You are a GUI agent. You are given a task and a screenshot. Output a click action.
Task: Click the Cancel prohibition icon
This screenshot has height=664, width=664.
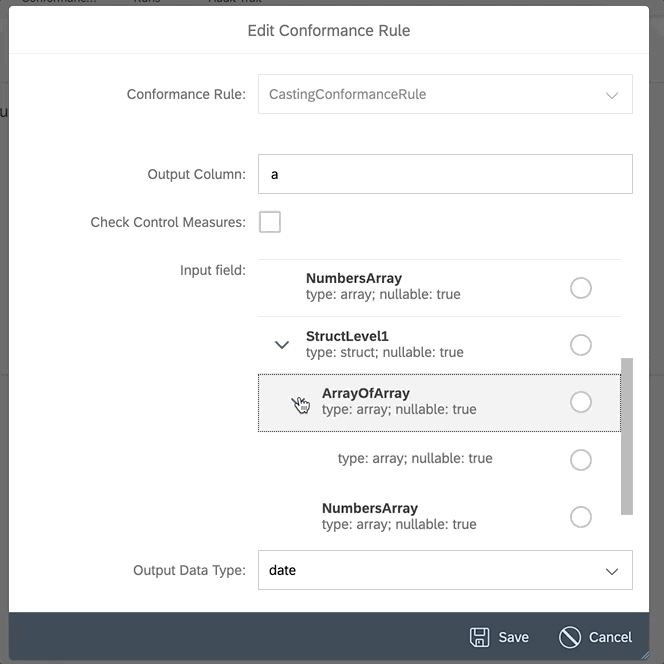[x=570, y=637]
